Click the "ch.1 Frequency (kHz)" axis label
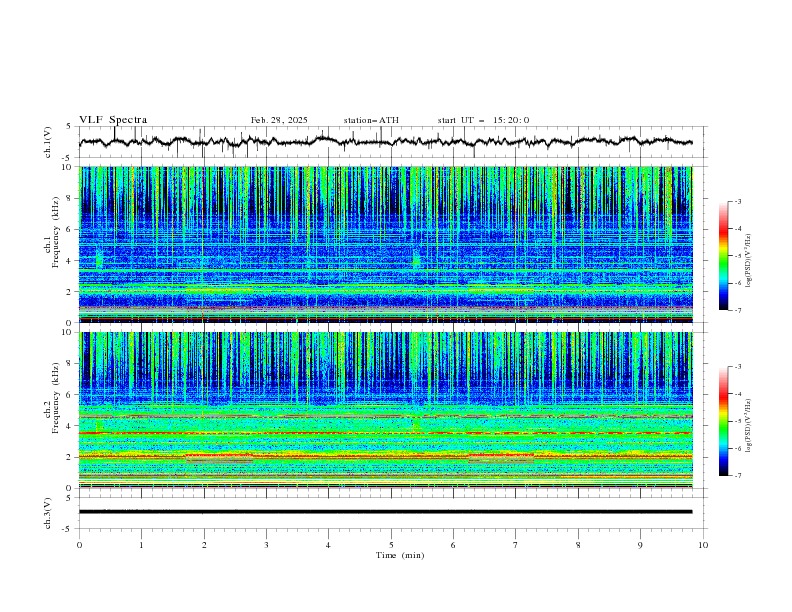The image size is (792, 612). (x=53, y=230)
